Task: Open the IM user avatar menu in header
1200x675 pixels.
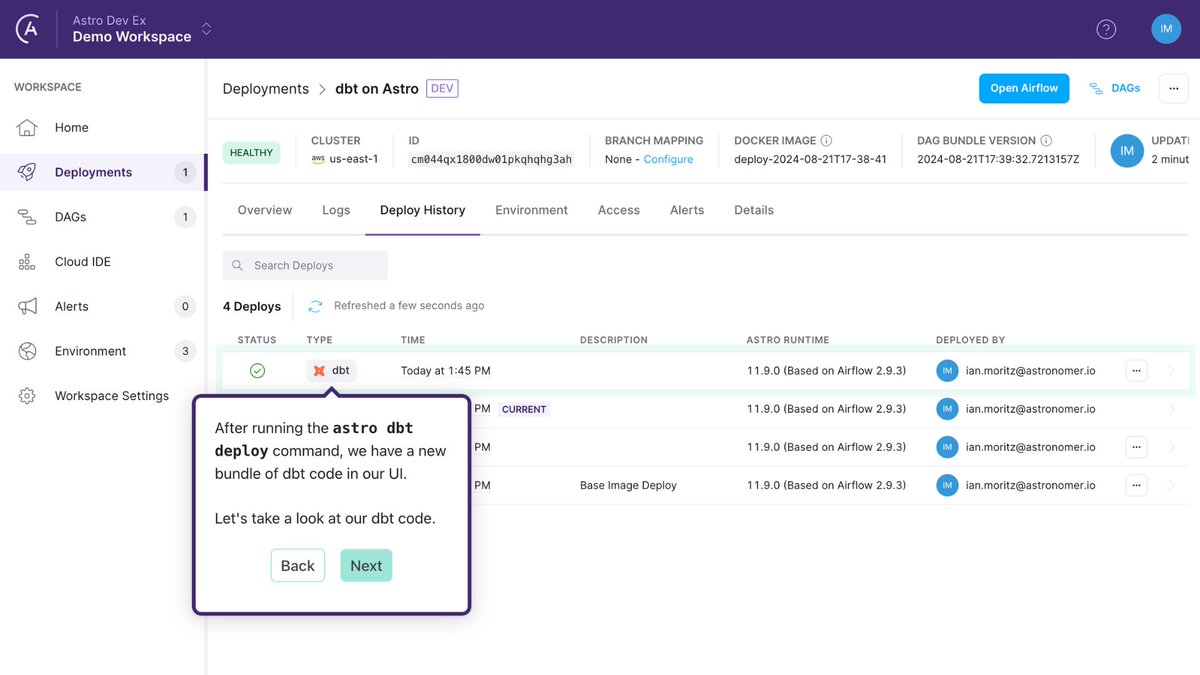Action: coord(1166,29)
